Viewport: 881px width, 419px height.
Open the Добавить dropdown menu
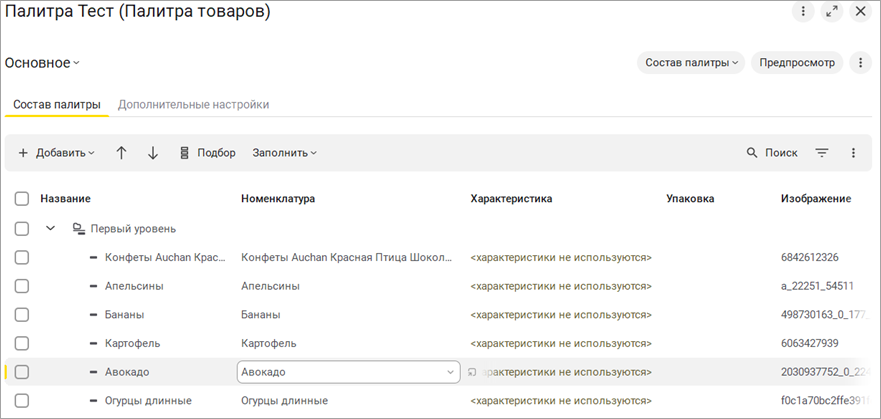coord(57,153)
